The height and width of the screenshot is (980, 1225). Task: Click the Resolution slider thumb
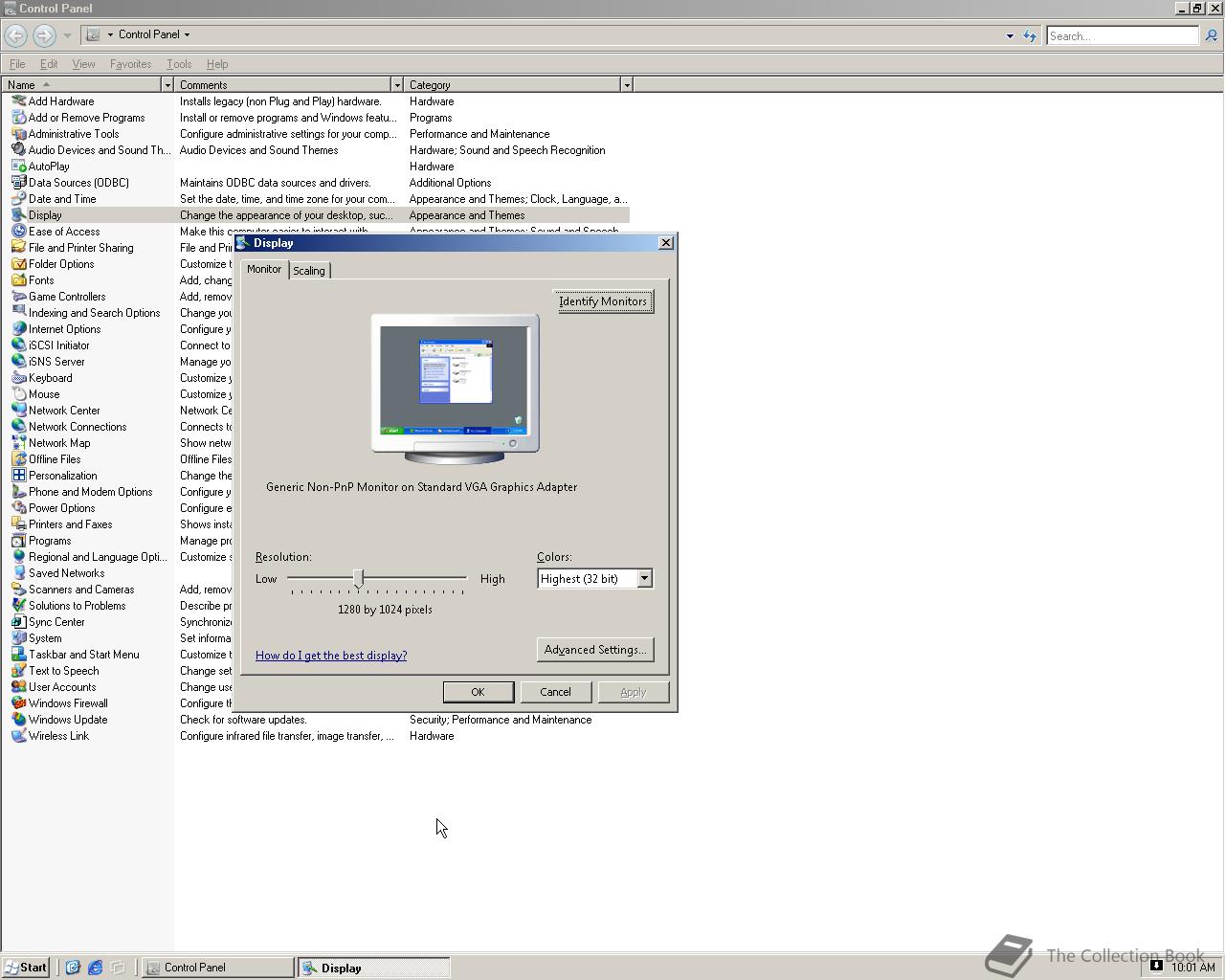359,578
